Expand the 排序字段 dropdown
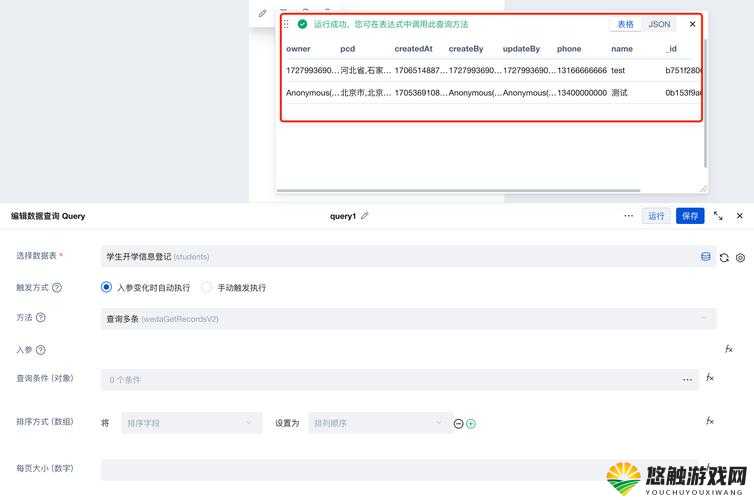Viewport: 754px width, 500px height. [192, 423]
